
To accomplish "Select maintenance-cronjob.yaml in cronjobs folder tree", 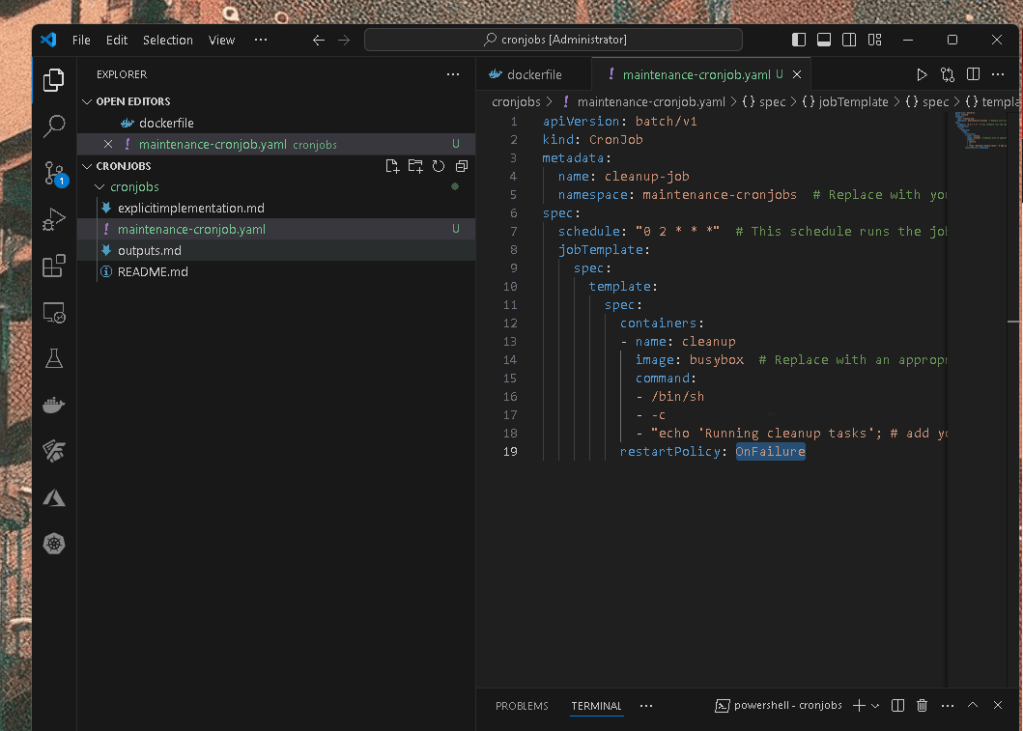I will (x=276, y=229).
